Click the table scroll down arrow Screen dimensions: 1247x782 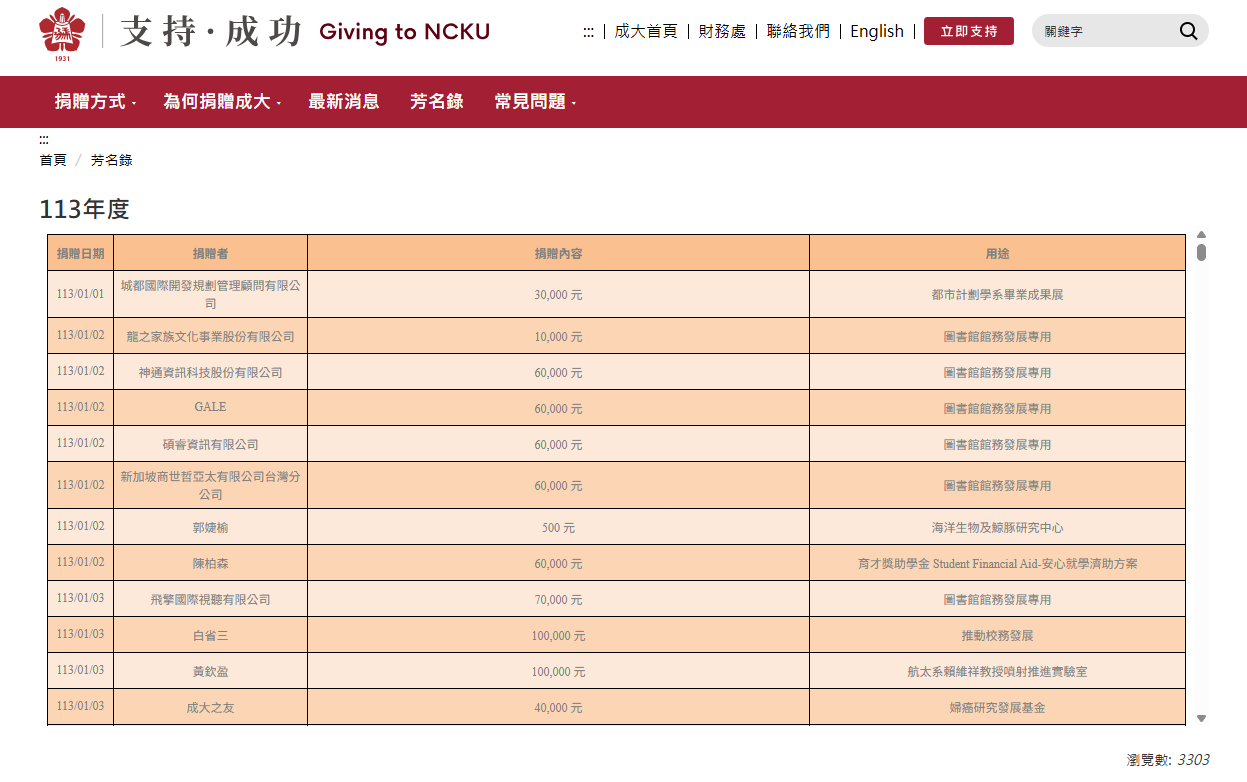click(x=1201, y=718)
